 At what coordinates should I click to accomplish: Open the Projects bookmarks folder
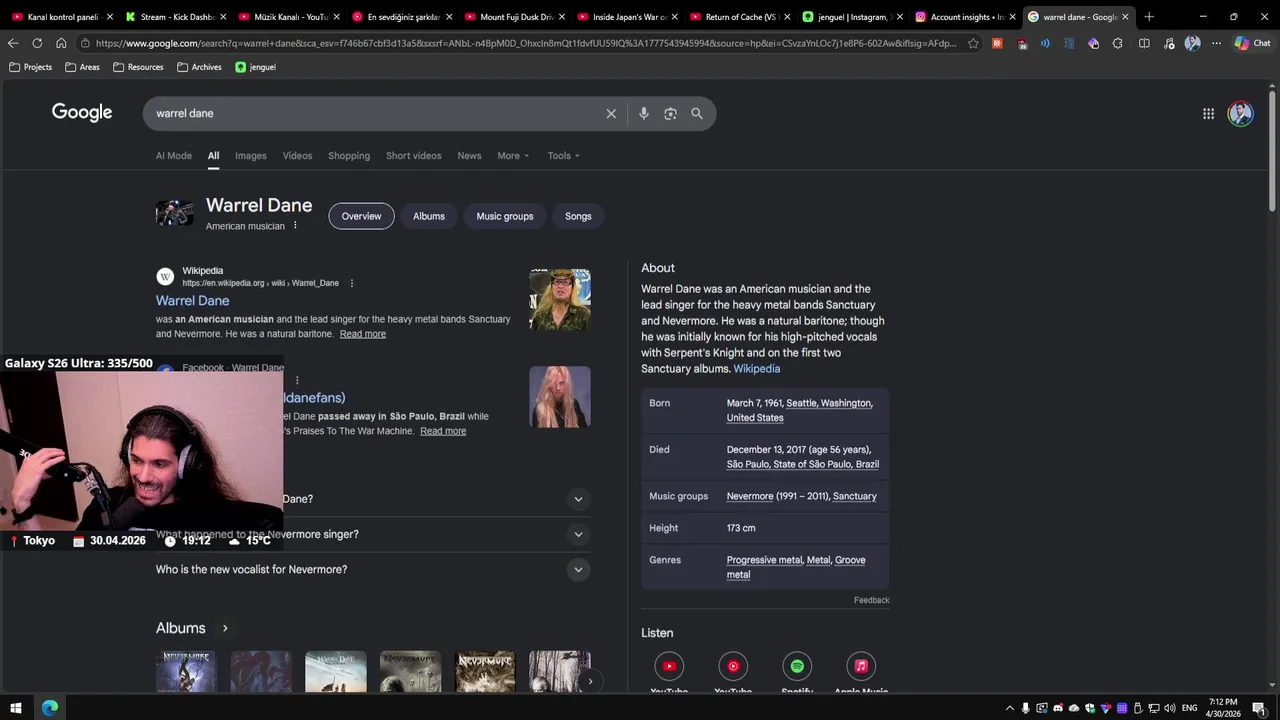(x=30, y=67)
